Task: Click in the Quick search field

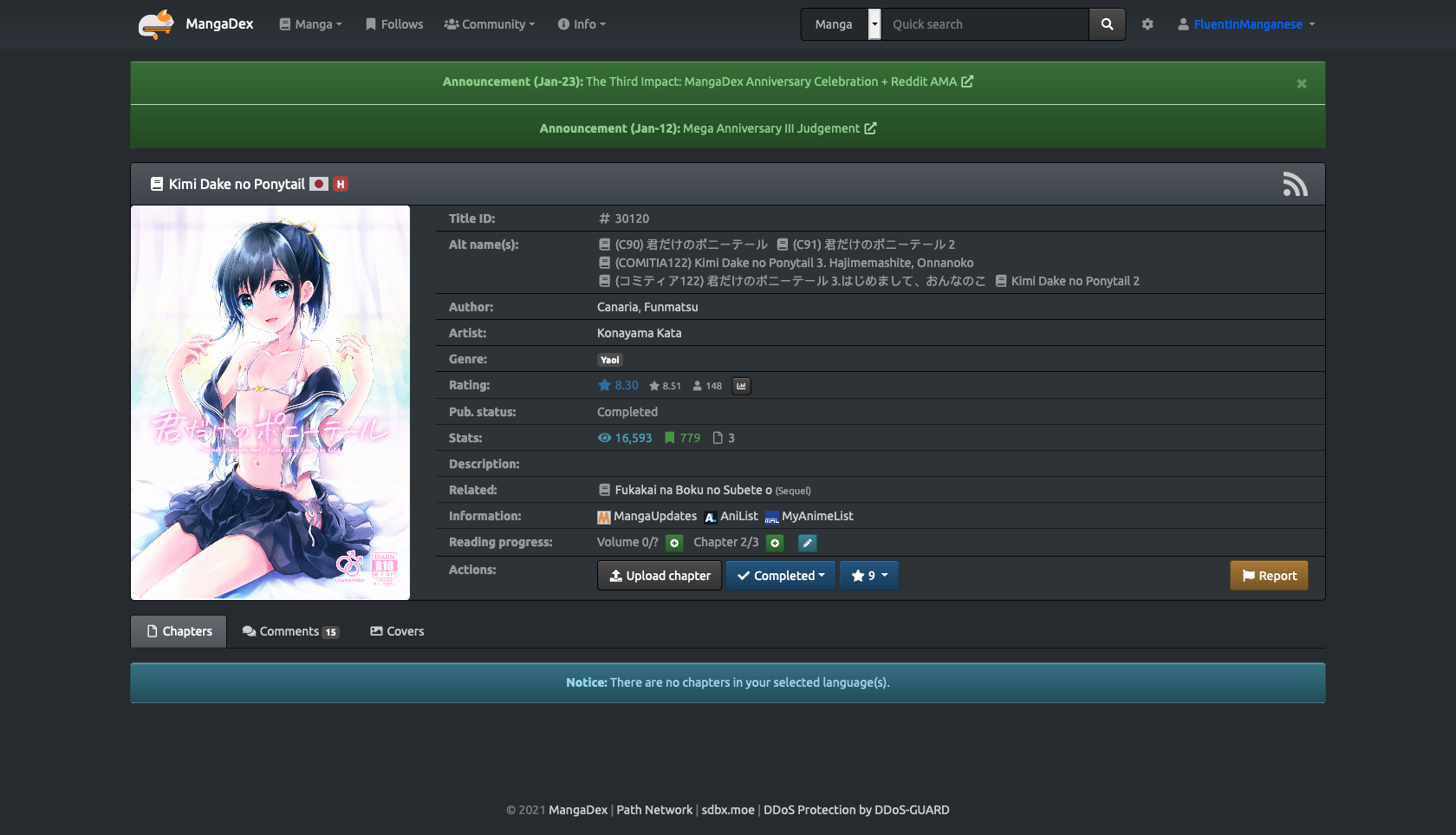Action: click(985, 24)
